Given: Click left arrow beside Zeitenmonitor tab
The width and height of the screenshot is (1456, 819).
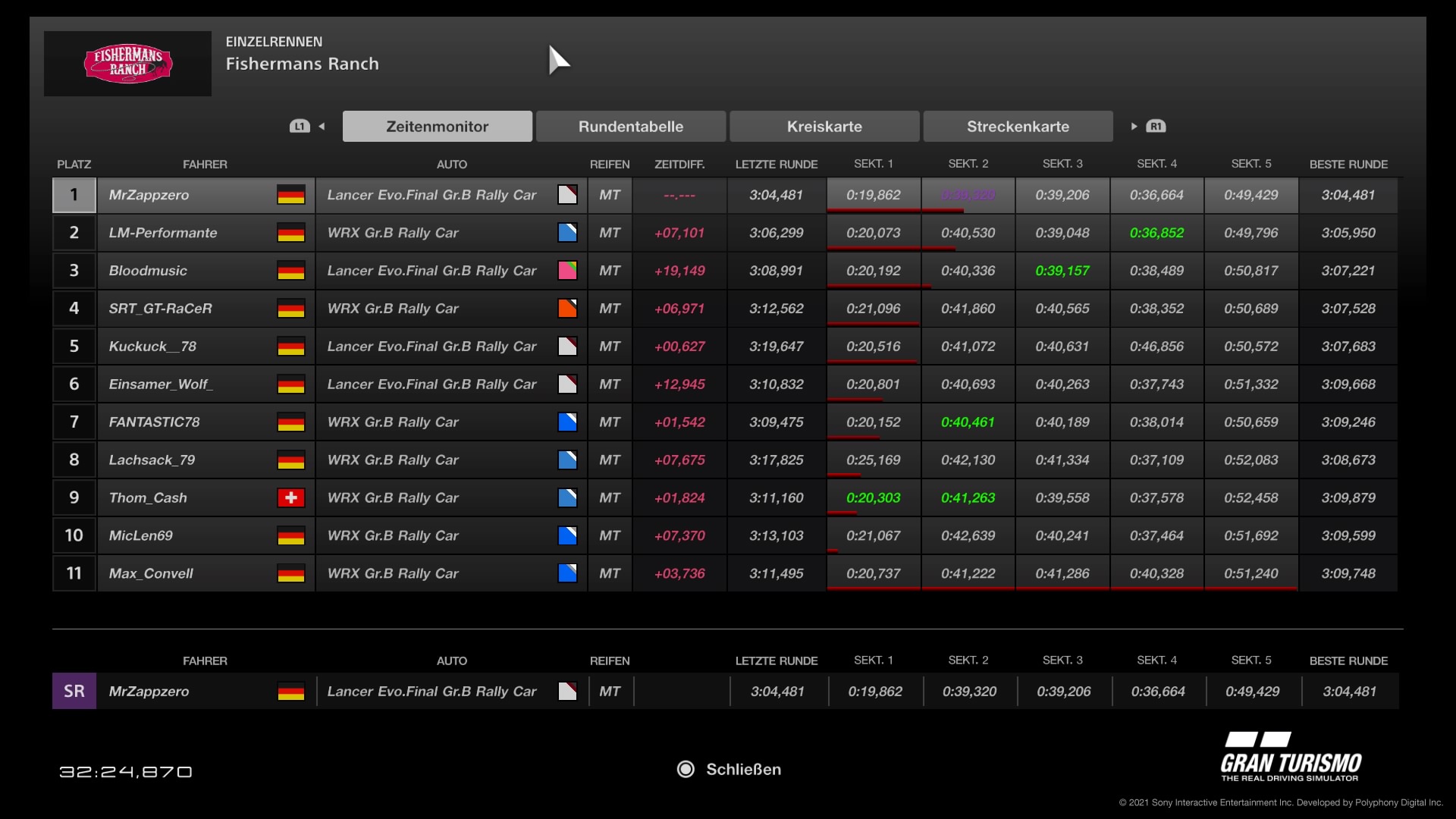Looking at the screenshot, I should pyautogui.click(x=322, y=127).
